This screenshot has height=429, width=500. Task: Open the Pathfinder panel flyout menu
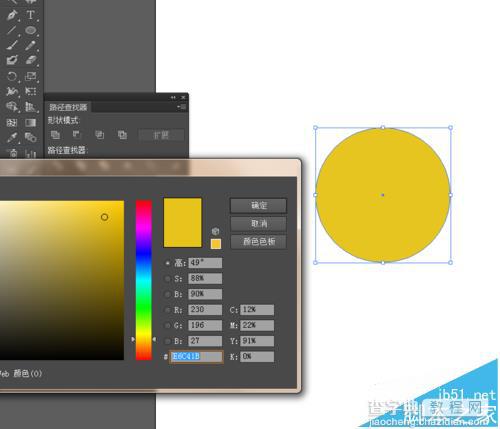coord(182,107)
